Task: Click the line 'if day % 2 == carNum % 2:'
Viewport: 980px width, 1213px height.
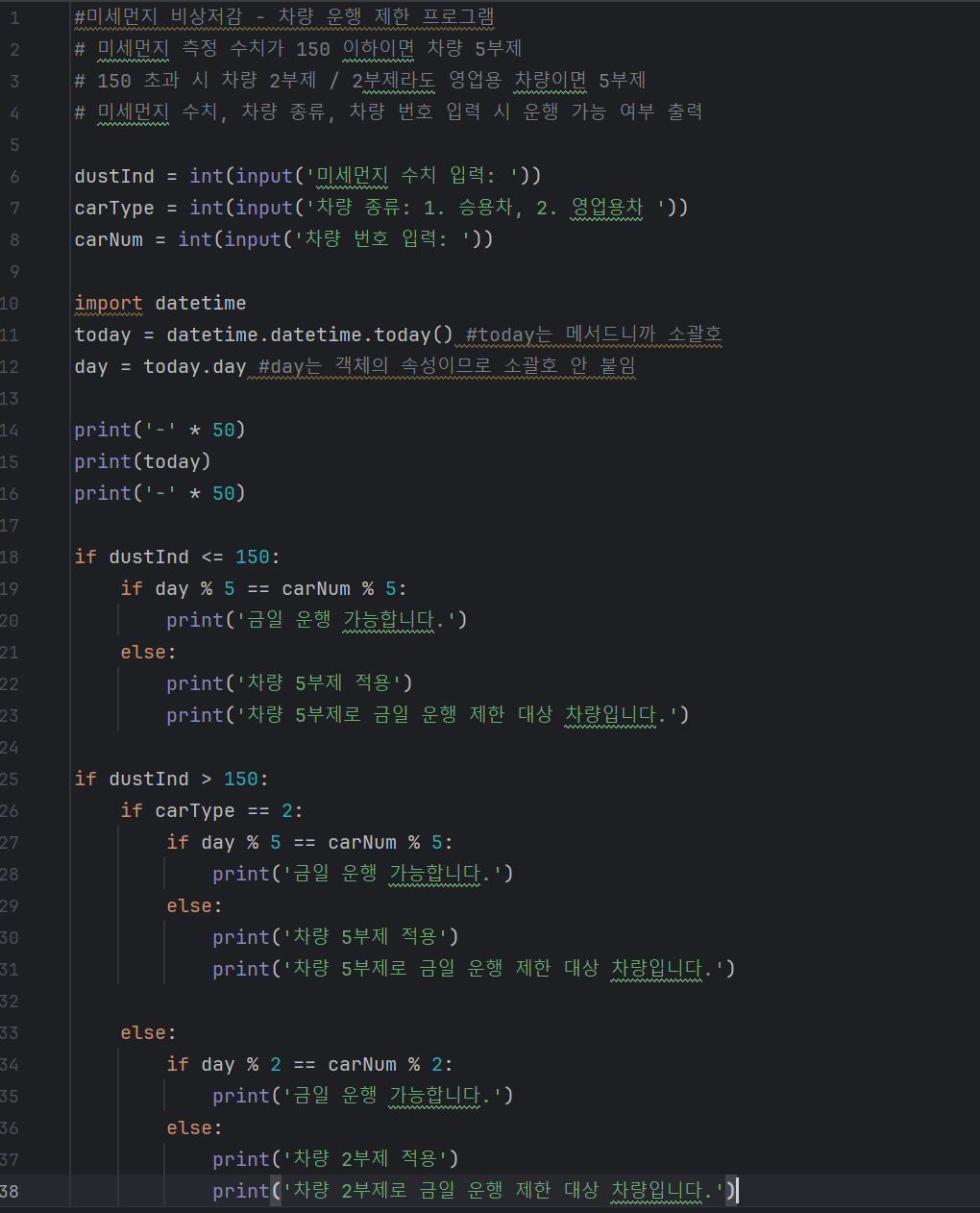Action: click(309, 1064)
